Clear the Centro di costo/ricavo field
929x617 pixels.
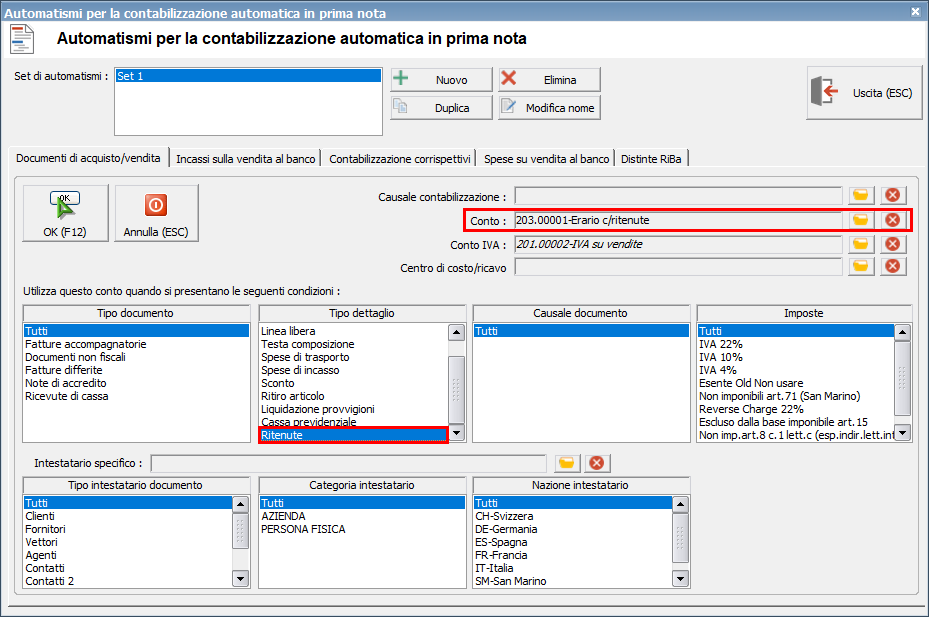(x=892, y=267)
